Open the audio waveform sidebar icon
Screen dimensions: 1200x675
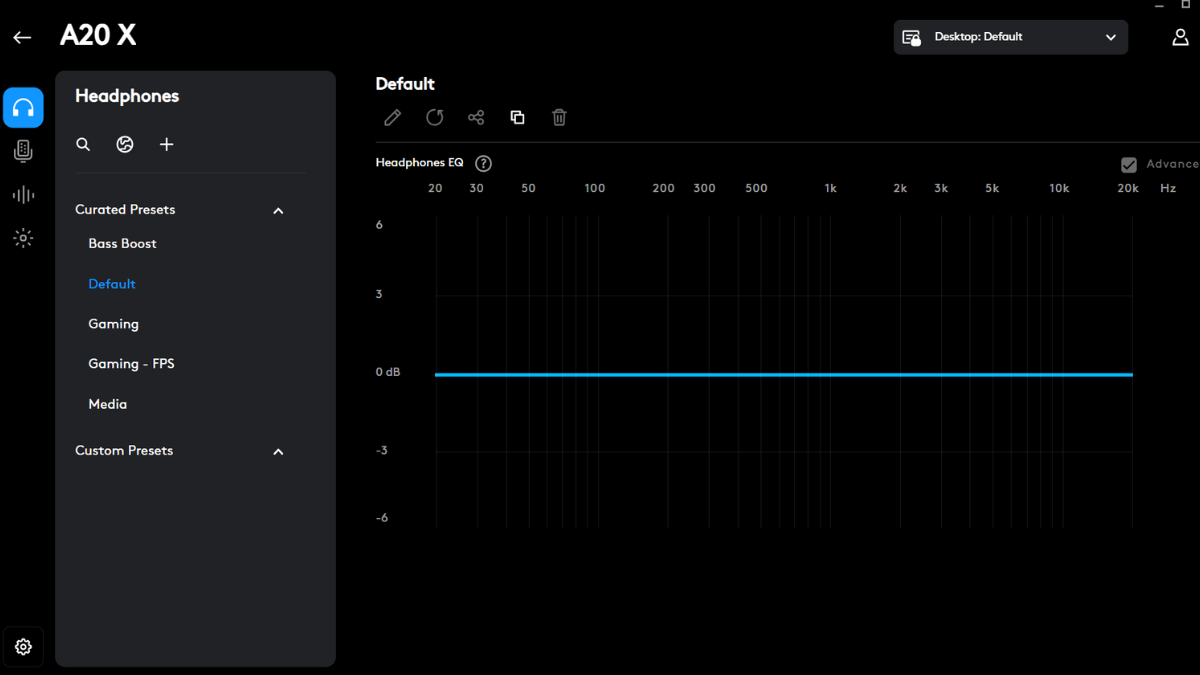[x=23, y=195]
